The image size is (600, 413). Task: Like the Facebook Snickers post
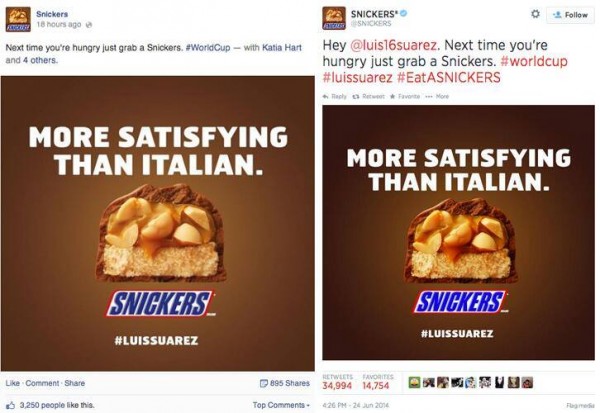point(12,383)
